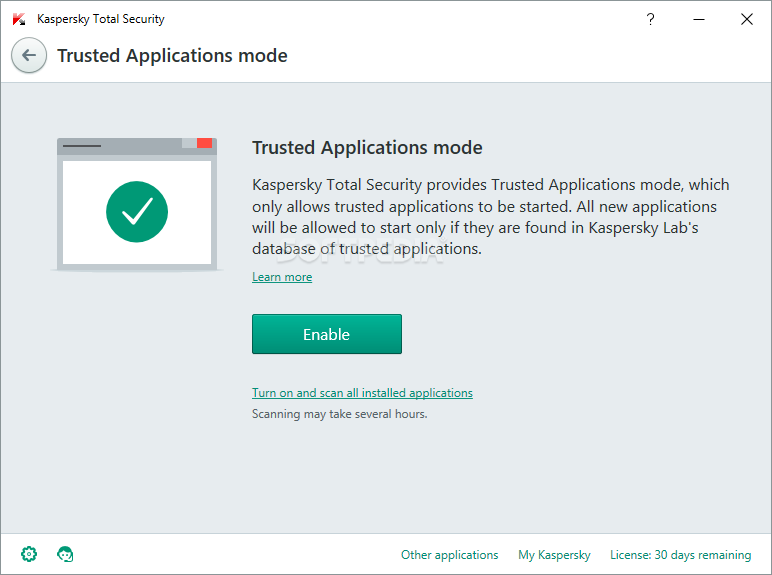
Task: Click the red square in window illustration
Action: (204, 143)
